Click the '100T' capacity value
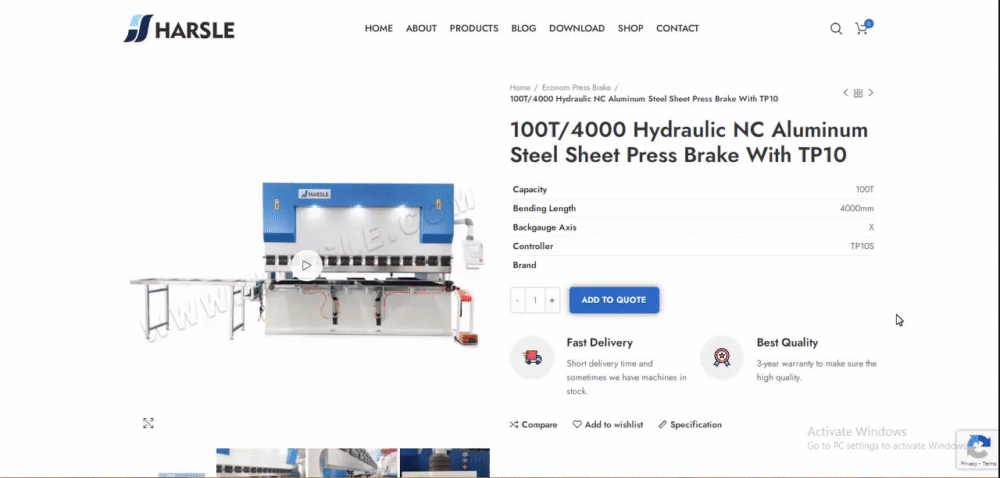Viewport: 1000px width, 478px height. pos(865,189)
